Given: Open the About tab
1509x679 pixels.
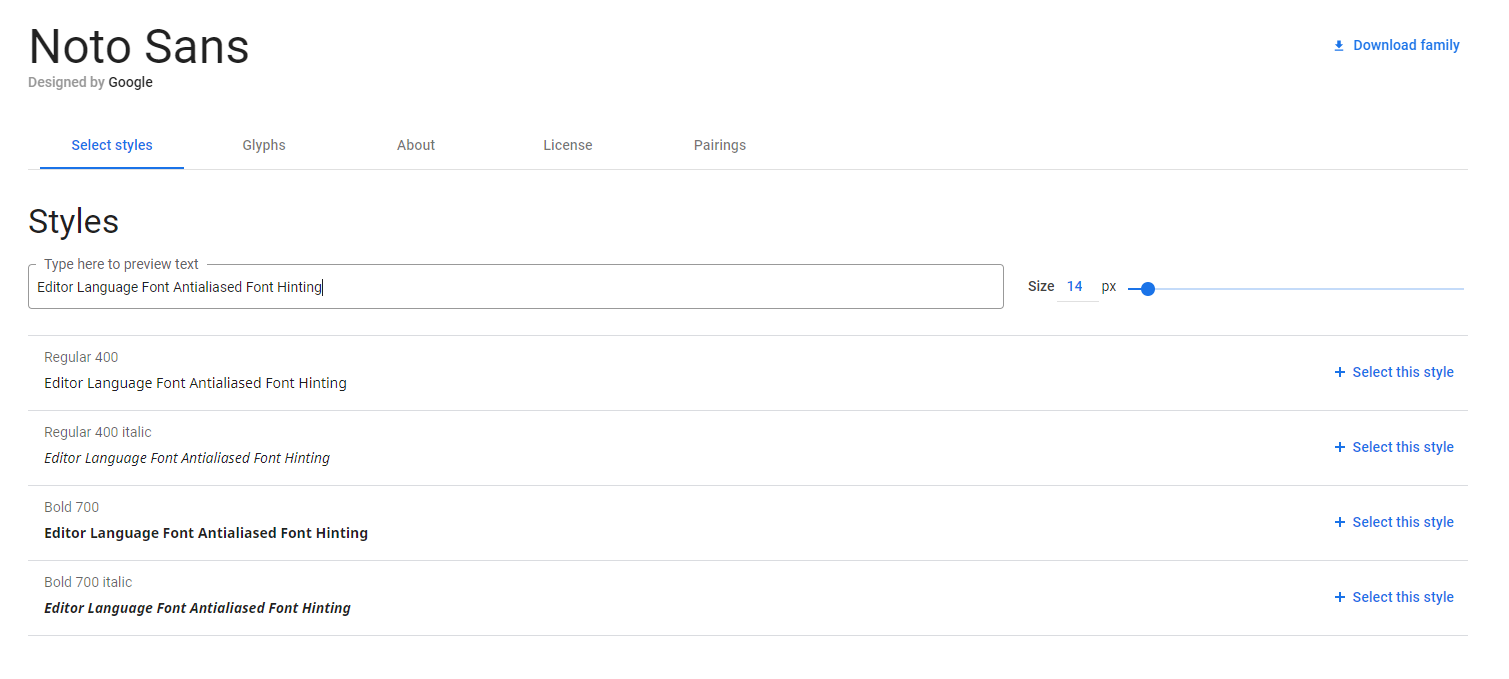Looking at the screenshot, I should [x=416, y=145].
